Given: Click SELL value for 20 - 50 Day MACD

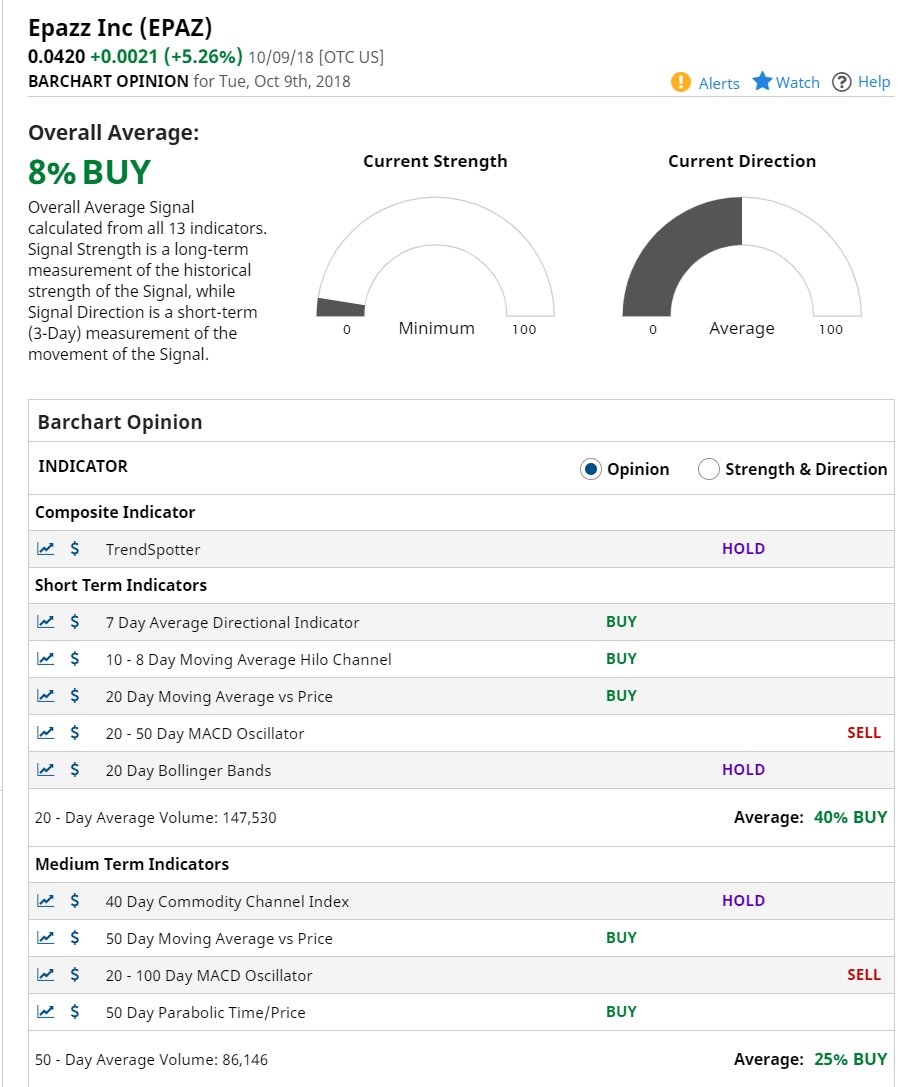Looking at the screenshot, I should tap(864, 733).
